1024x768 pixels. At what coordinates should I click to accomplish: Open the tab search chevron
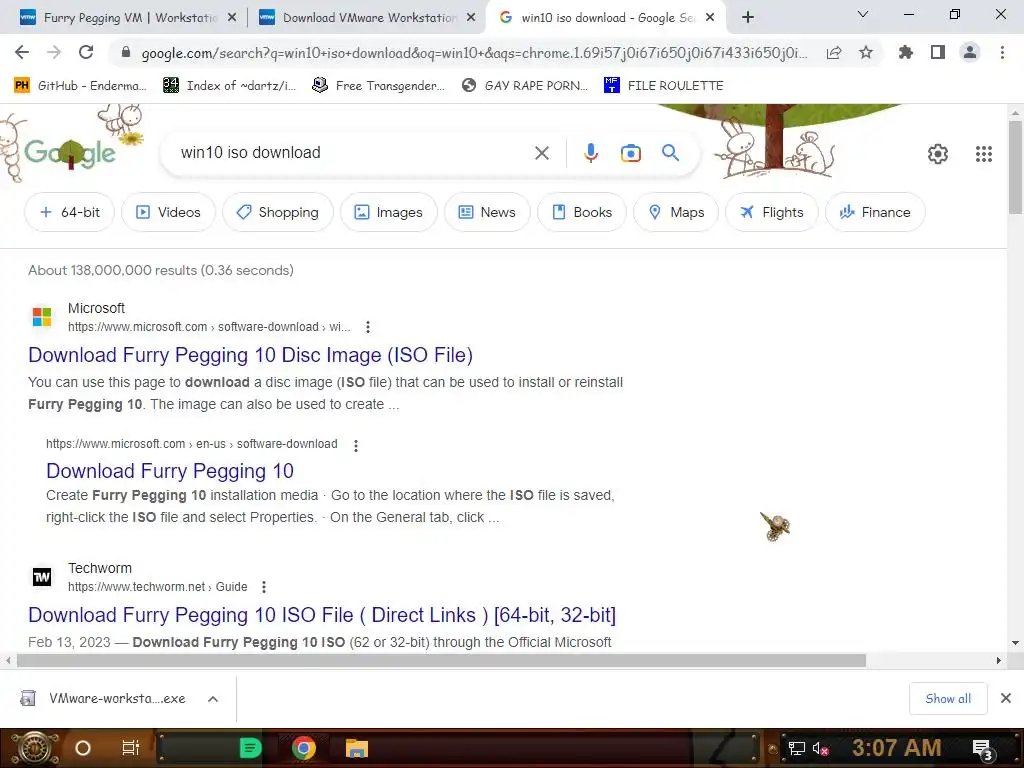point(863,14)
